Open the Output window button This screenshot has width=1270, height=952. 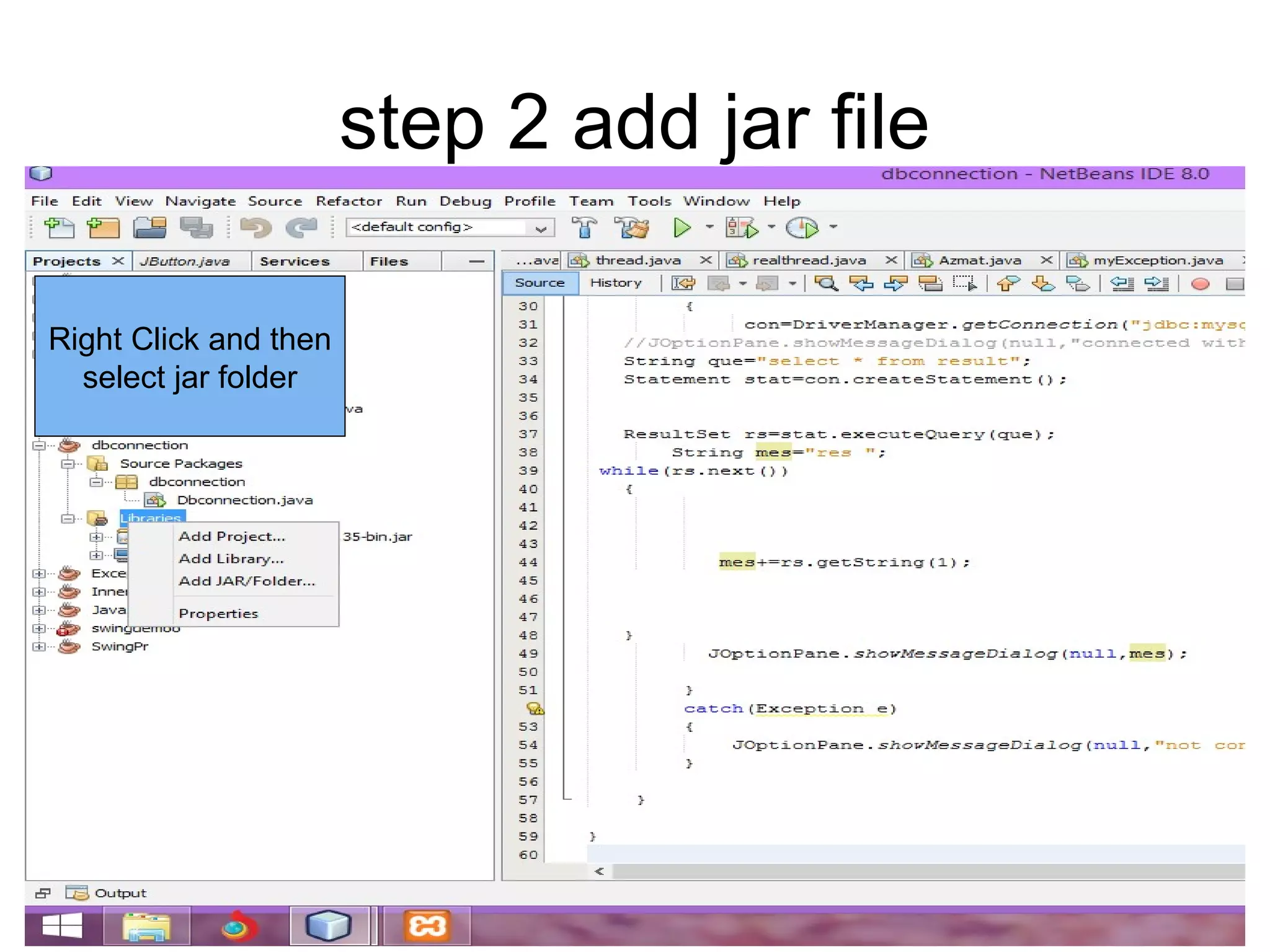pos(106,893)
